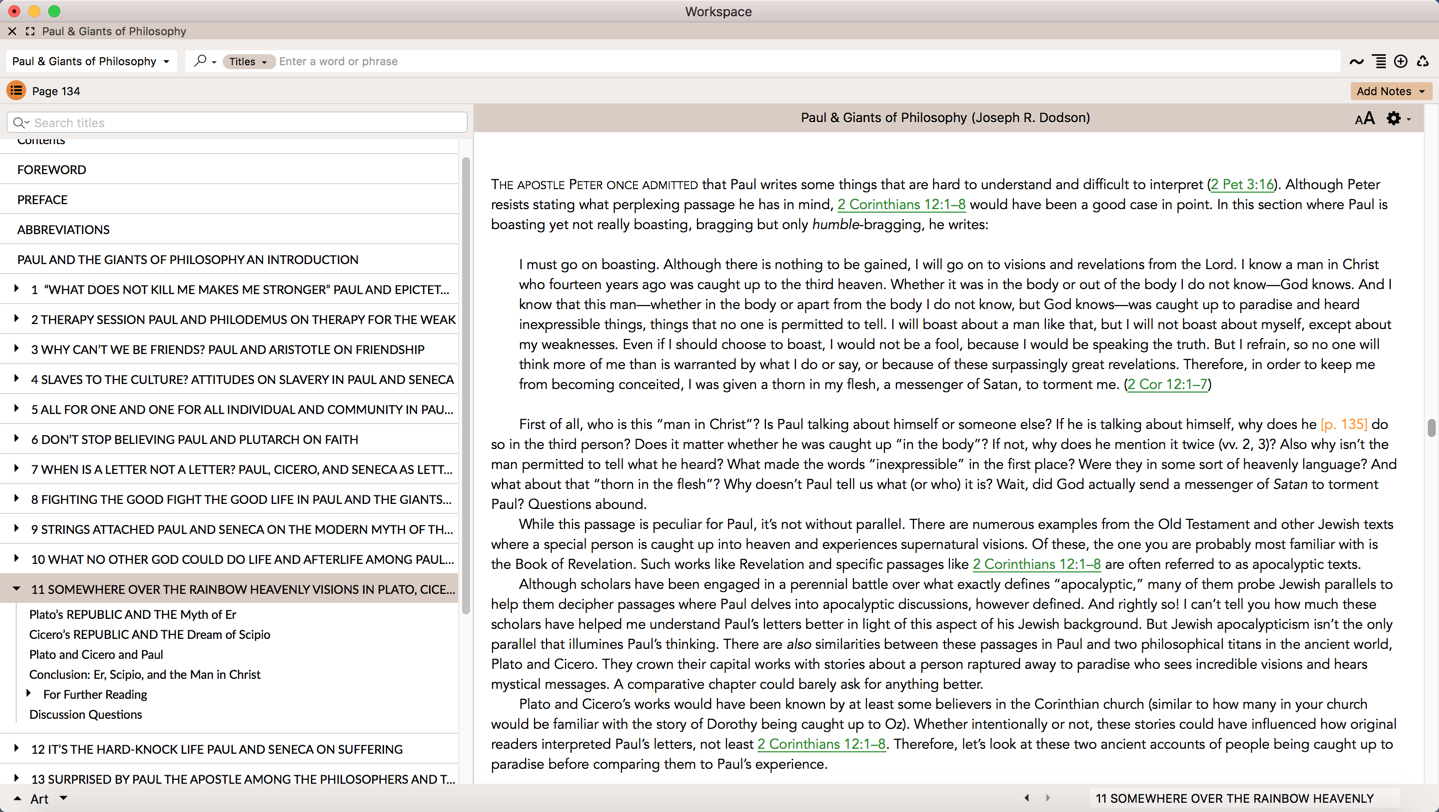Collapse chapter 11 Somewhere Over the Rainbow

click(16, 589)
